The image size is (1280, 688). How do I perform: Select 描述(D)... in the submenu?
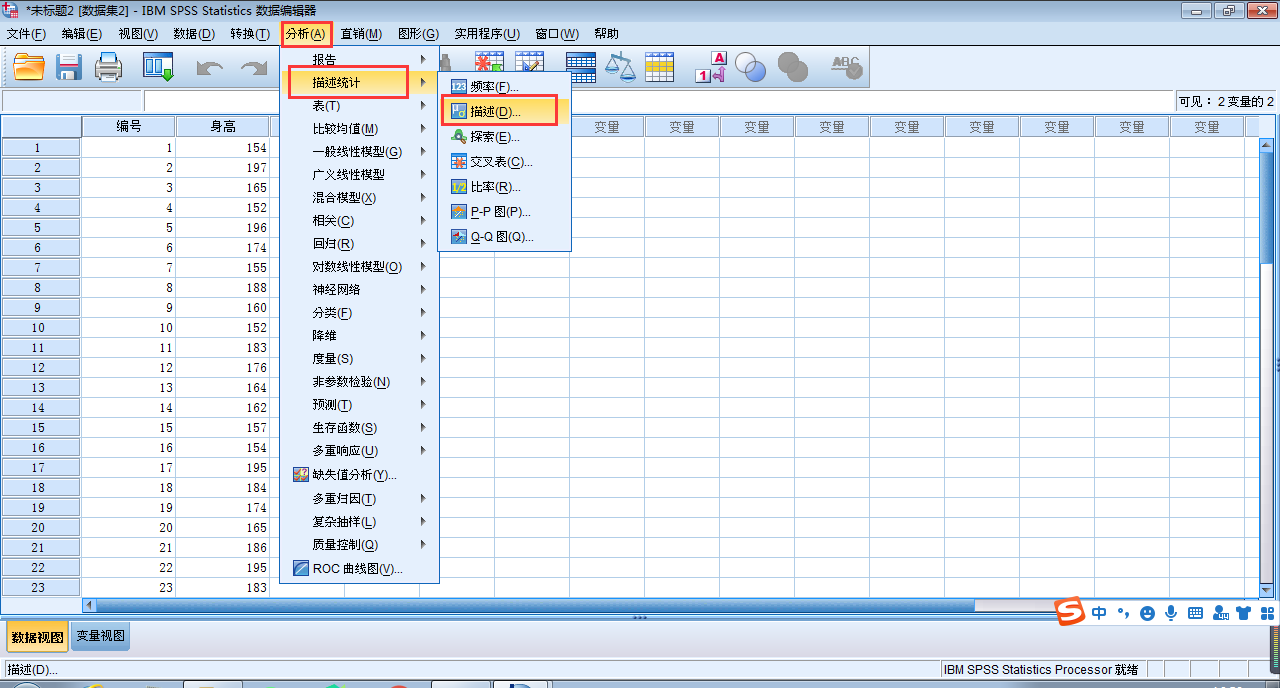click(504, 112)
